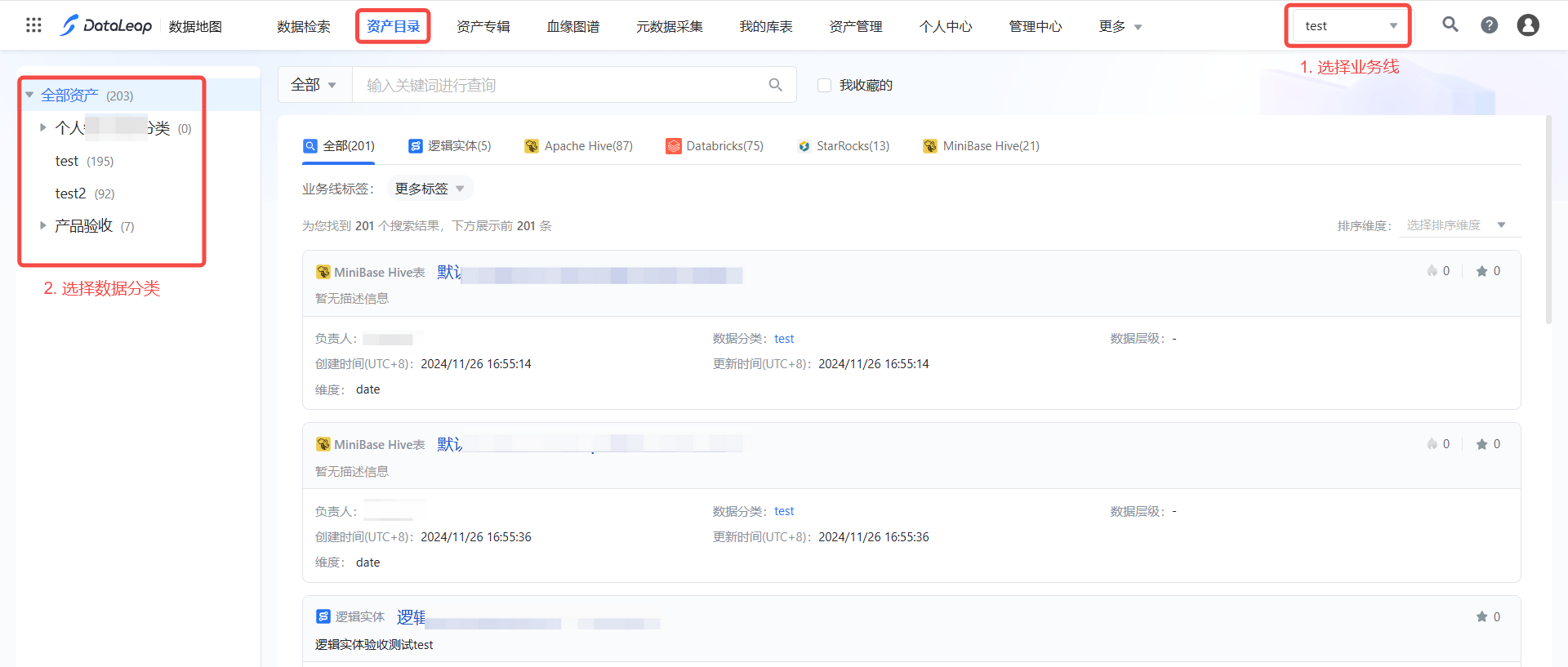This screenshot has width=1568, height=667.
Task: Click the results list vertical scrollbar
Action: point(1548,220)
